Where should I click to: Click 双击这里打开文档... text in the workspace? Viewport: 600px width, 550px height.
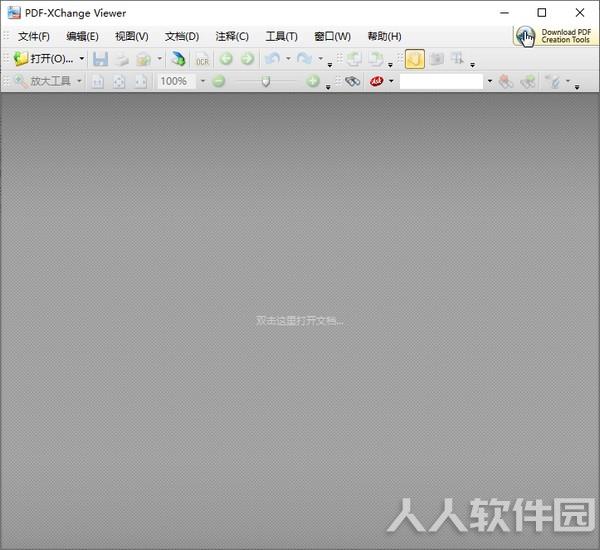(300, 320)
